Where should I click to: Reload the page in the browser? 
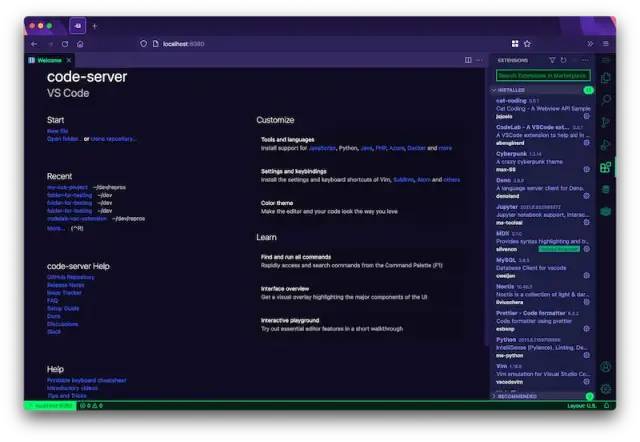point(65,44)
